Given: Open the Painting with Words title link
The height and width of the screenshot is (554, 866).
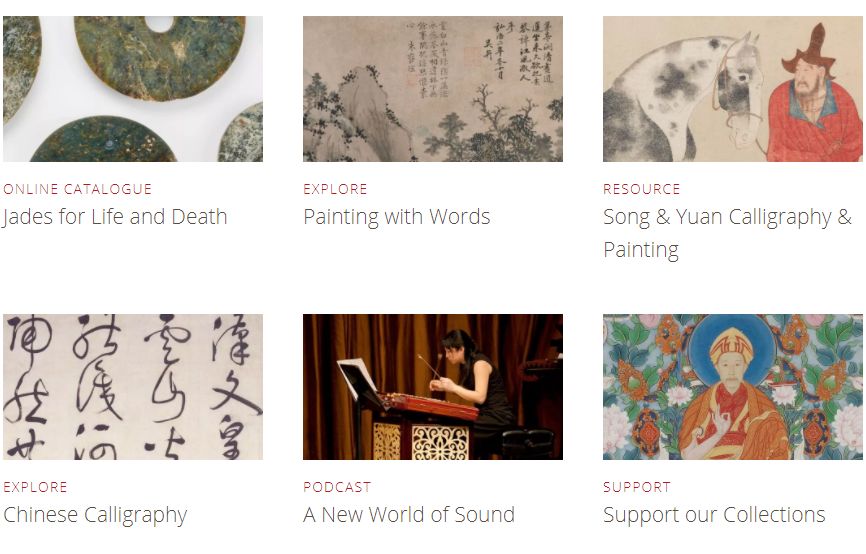Looking at the screenshot, I should point(397,217).
